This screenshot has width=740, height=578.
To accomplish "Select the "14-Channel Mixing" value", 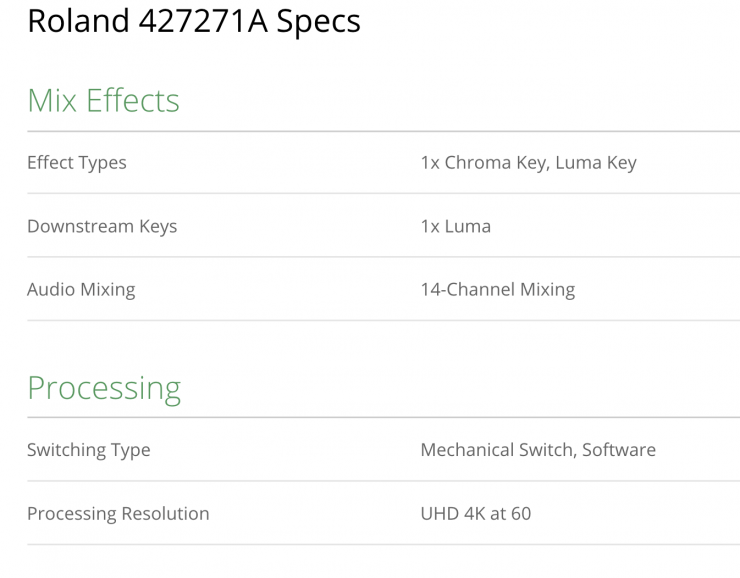I will 498,290.
